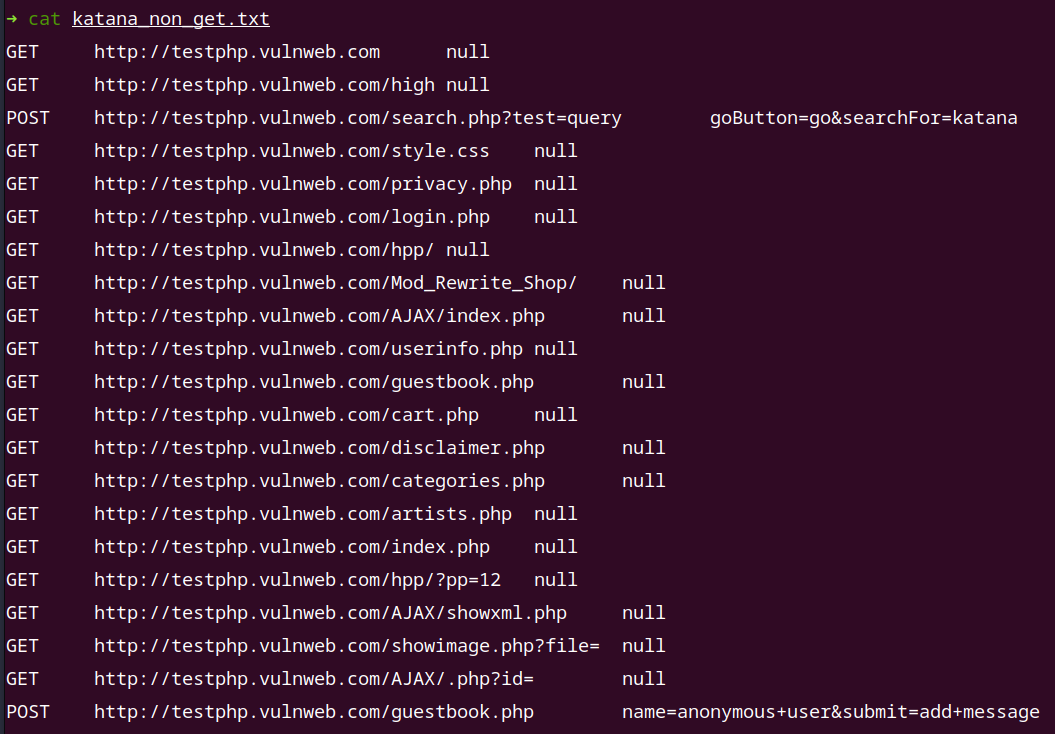Open the style.css URL line
This screenshot has height=734, width=1055.
tap(292, 151)
